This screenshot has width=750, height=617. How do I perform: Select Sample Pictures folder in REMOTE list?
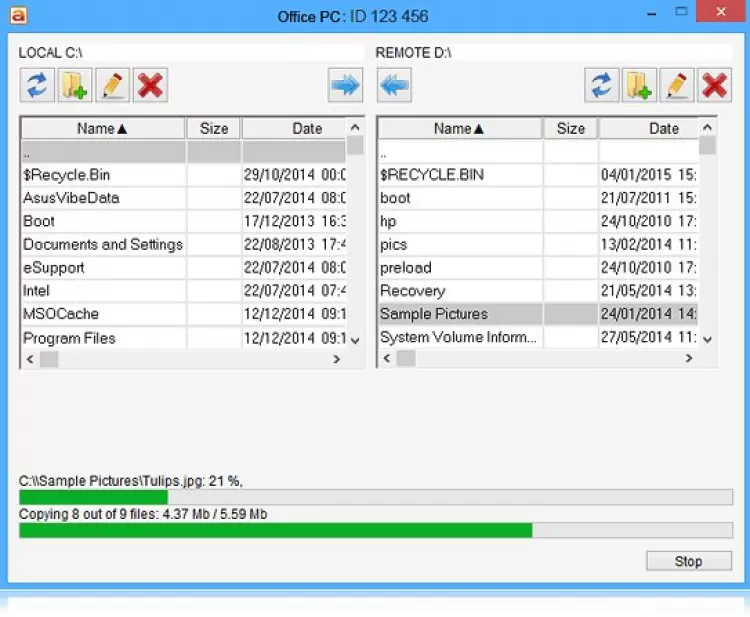point(539,314)
